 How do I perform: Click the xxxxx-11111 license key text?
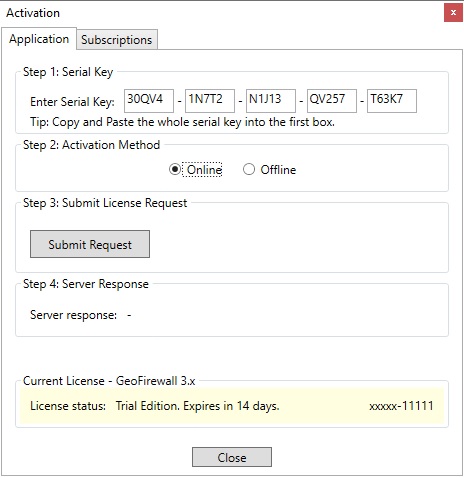[401, 406]
